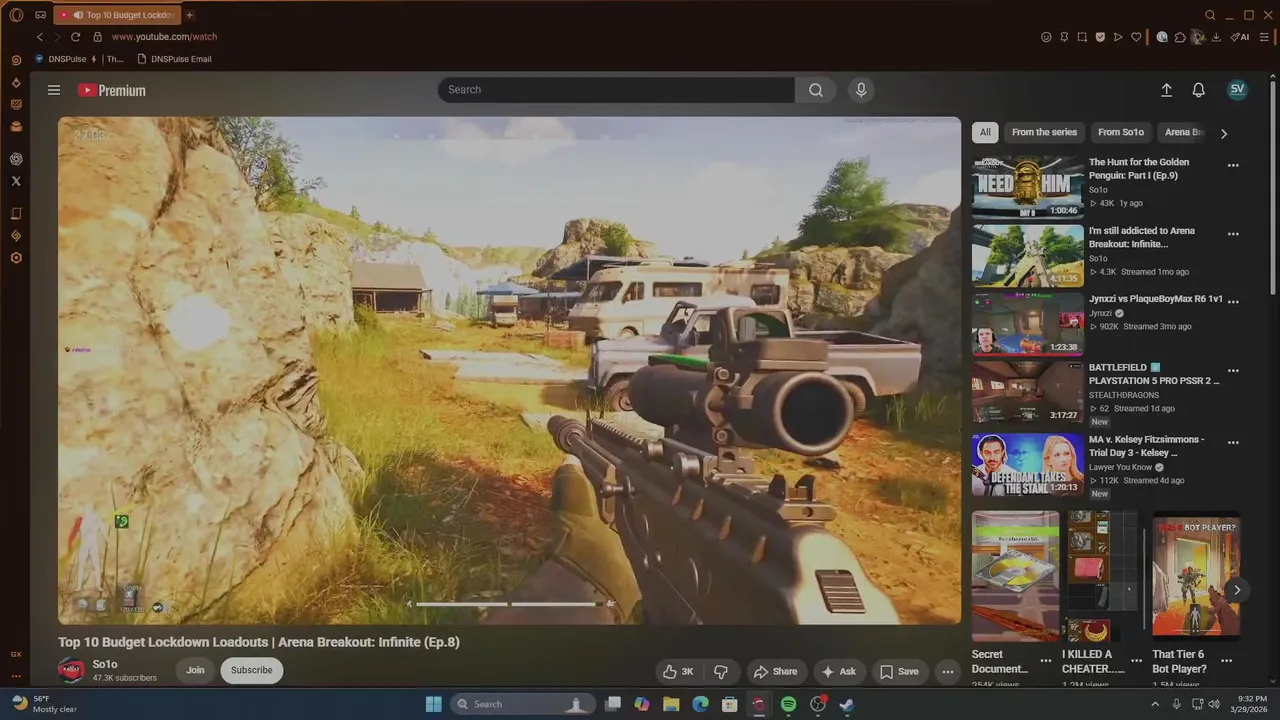The image size is (1280, 720).
Task: Open options for I'm still addicted video
Action: [x=1233, y=235]
